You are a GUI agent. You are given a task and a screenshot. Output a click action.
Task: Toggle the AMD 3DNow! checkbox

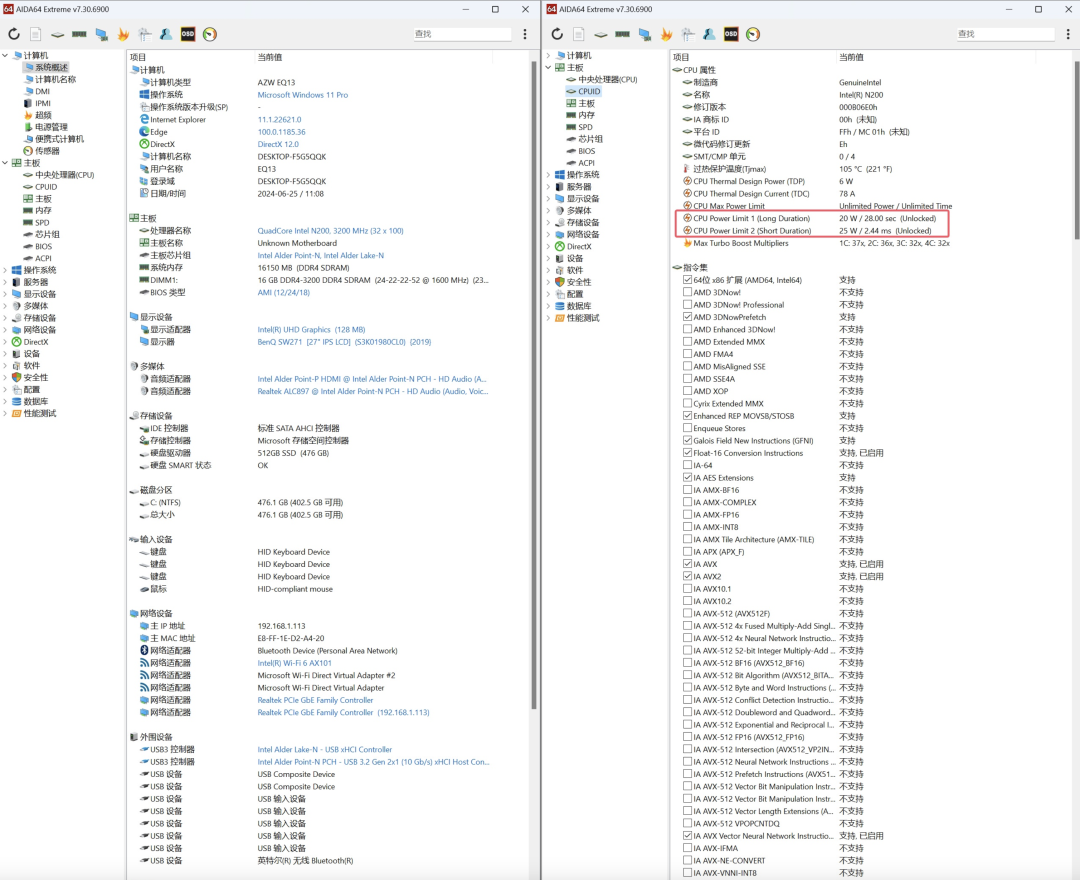[687, 292]
